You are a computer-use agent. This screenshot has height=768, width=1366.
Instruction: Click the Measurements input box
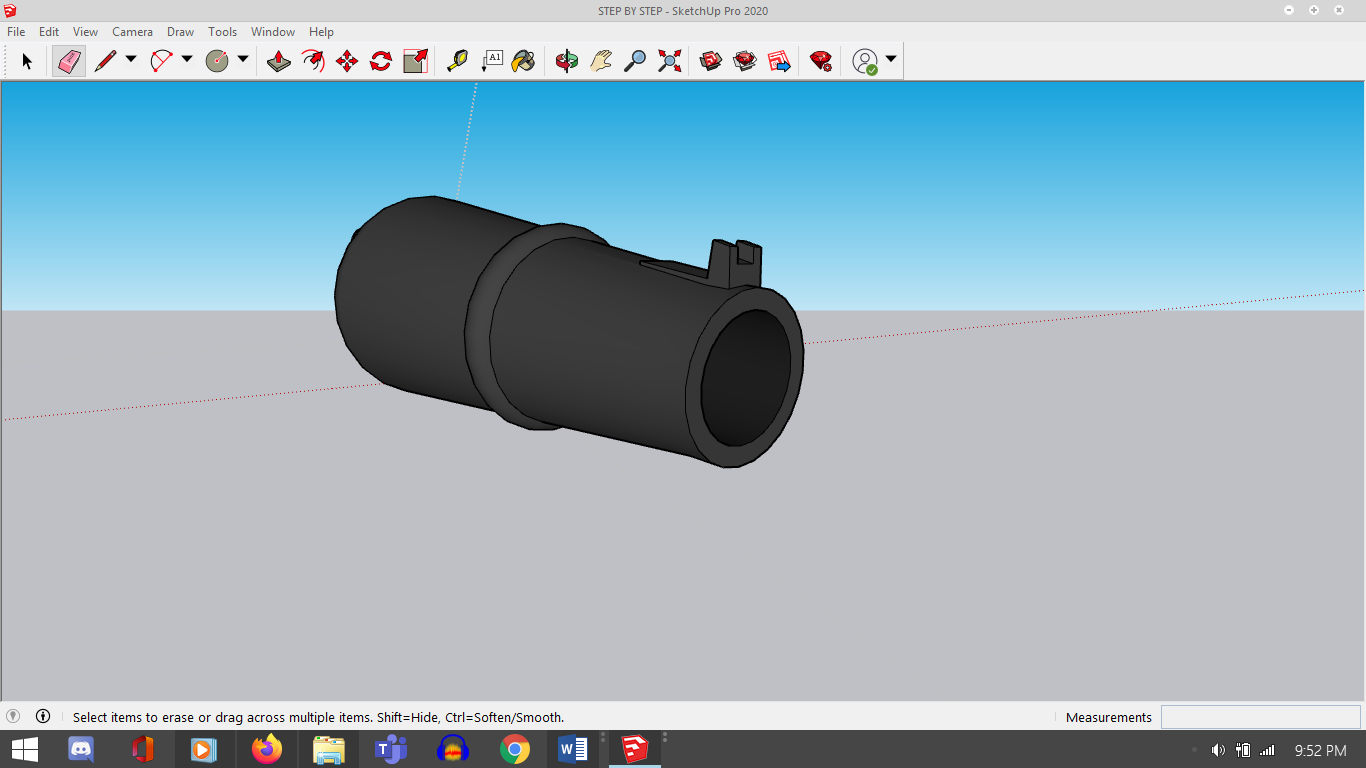(1260, 717)
